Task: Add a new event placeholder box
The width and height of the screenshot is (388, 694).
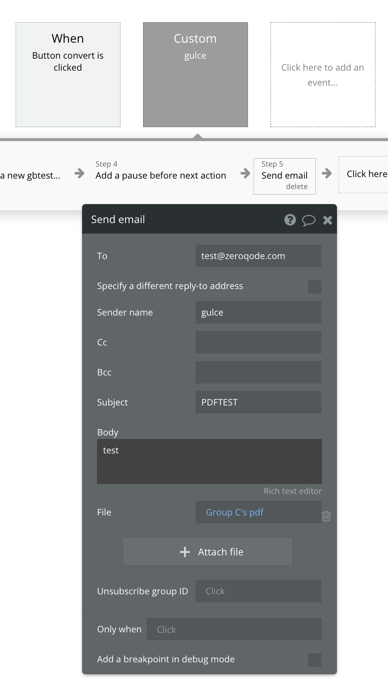Action: (323, 74)
